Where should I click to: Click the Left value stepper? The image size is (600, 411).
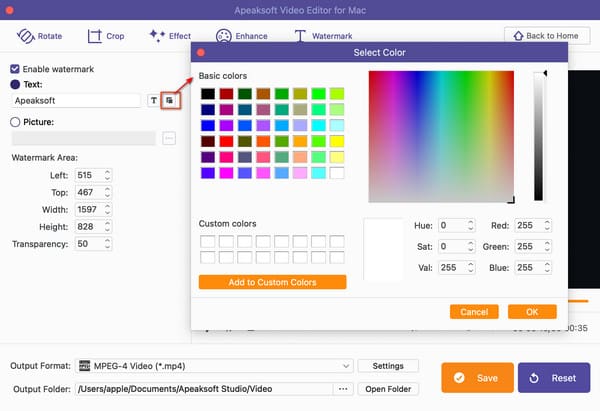point(108,175)
